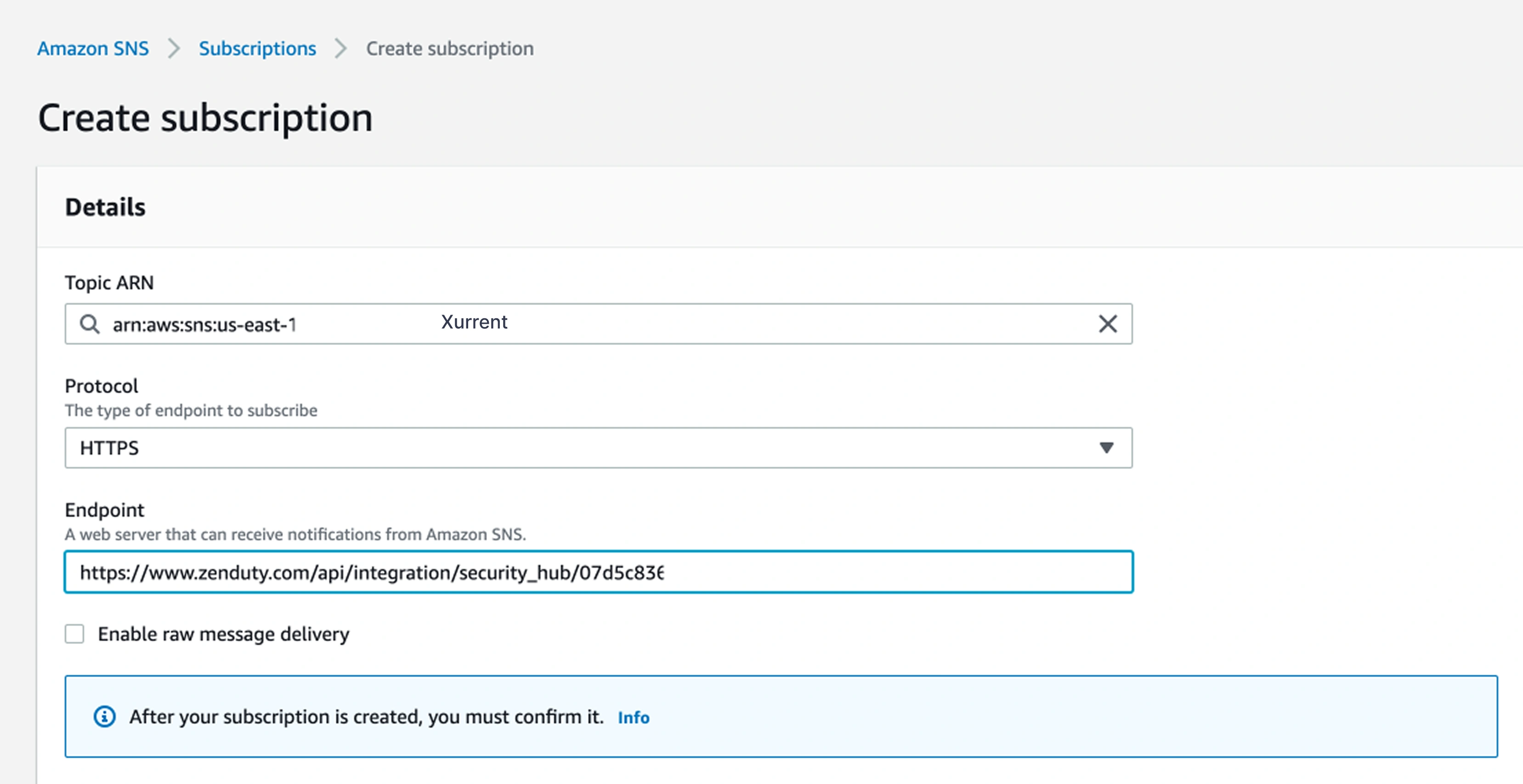Click the Details section header
The width and height of the screenshot is (1523, 784).
click(105, 208)
